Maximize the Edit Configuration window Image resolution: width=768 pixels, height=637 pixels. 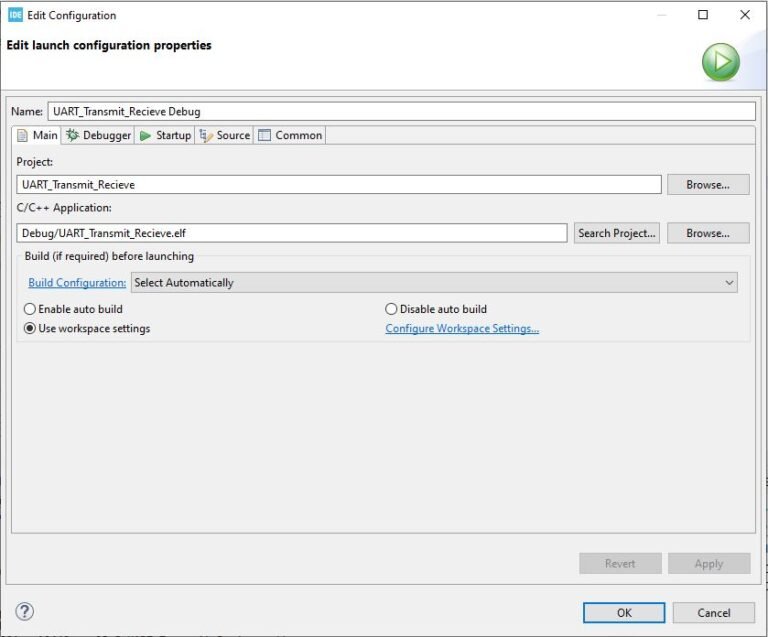702,15
